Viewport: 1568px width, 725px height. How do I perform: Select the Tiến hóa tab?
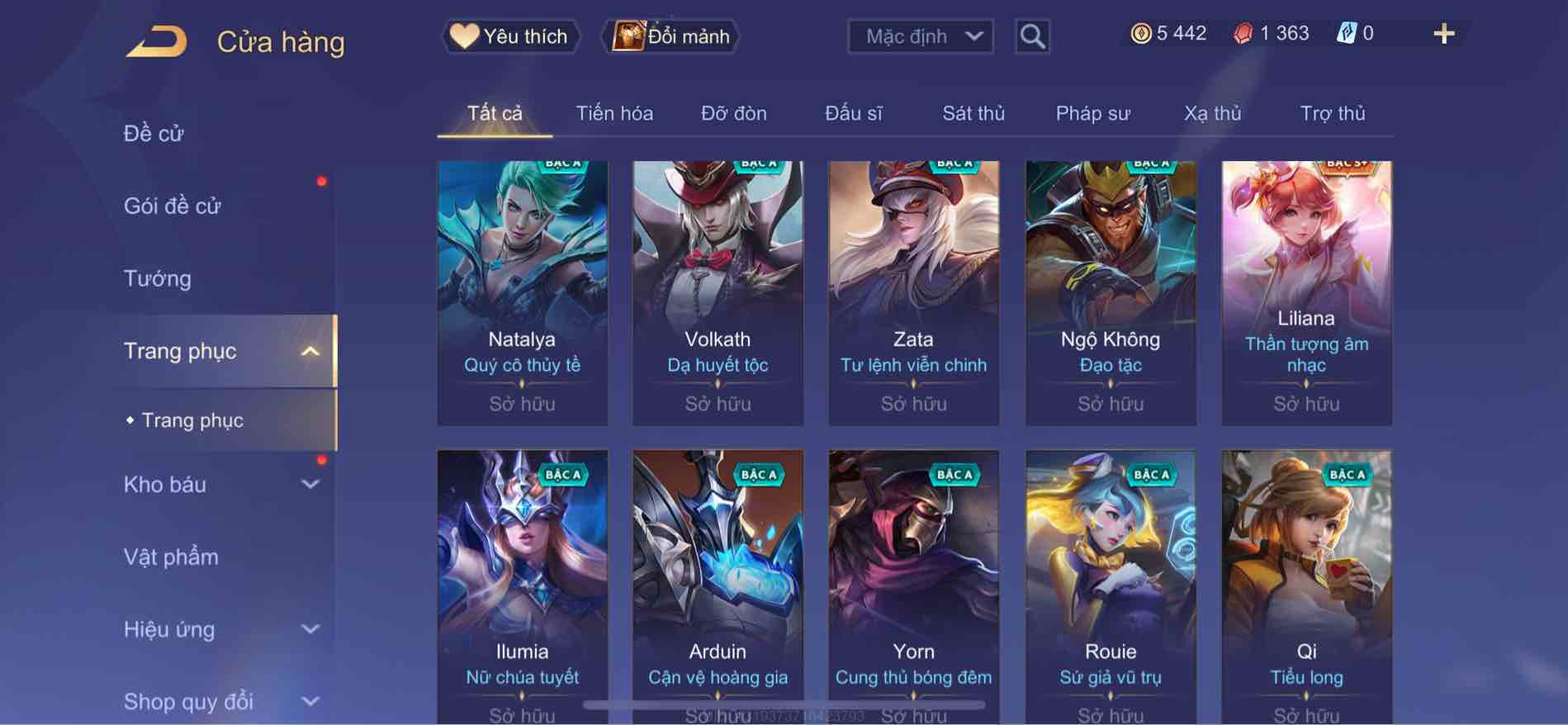tap(614, 113)
